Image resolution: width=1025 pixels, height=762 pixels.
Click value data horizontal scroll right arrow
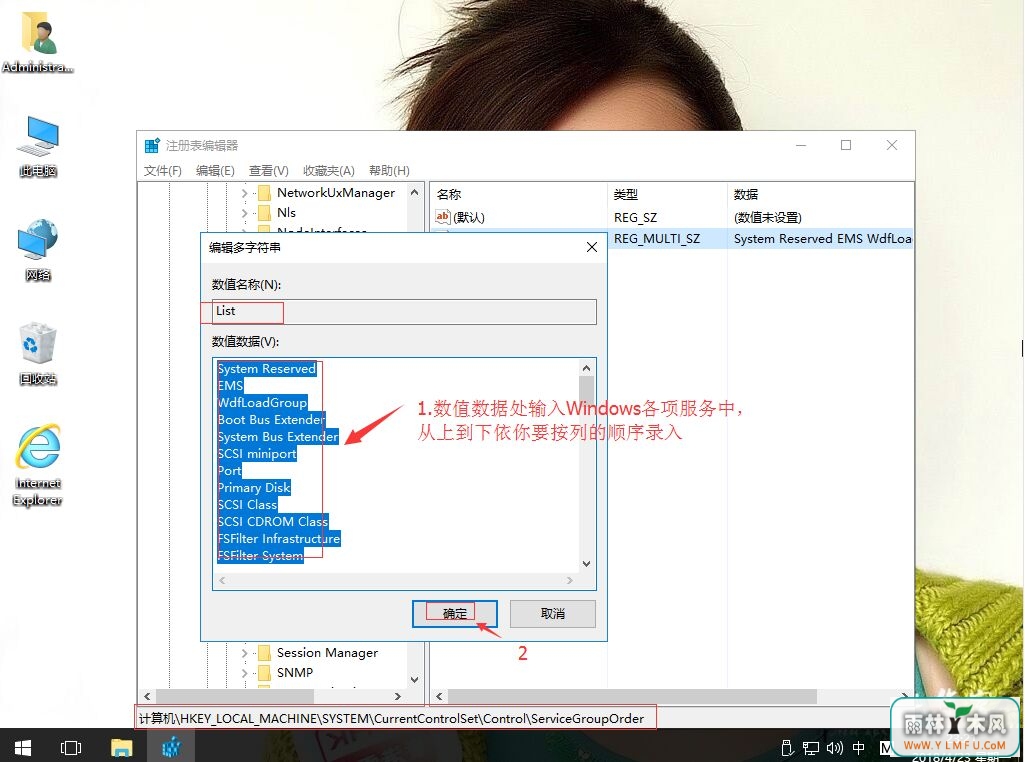569,580
